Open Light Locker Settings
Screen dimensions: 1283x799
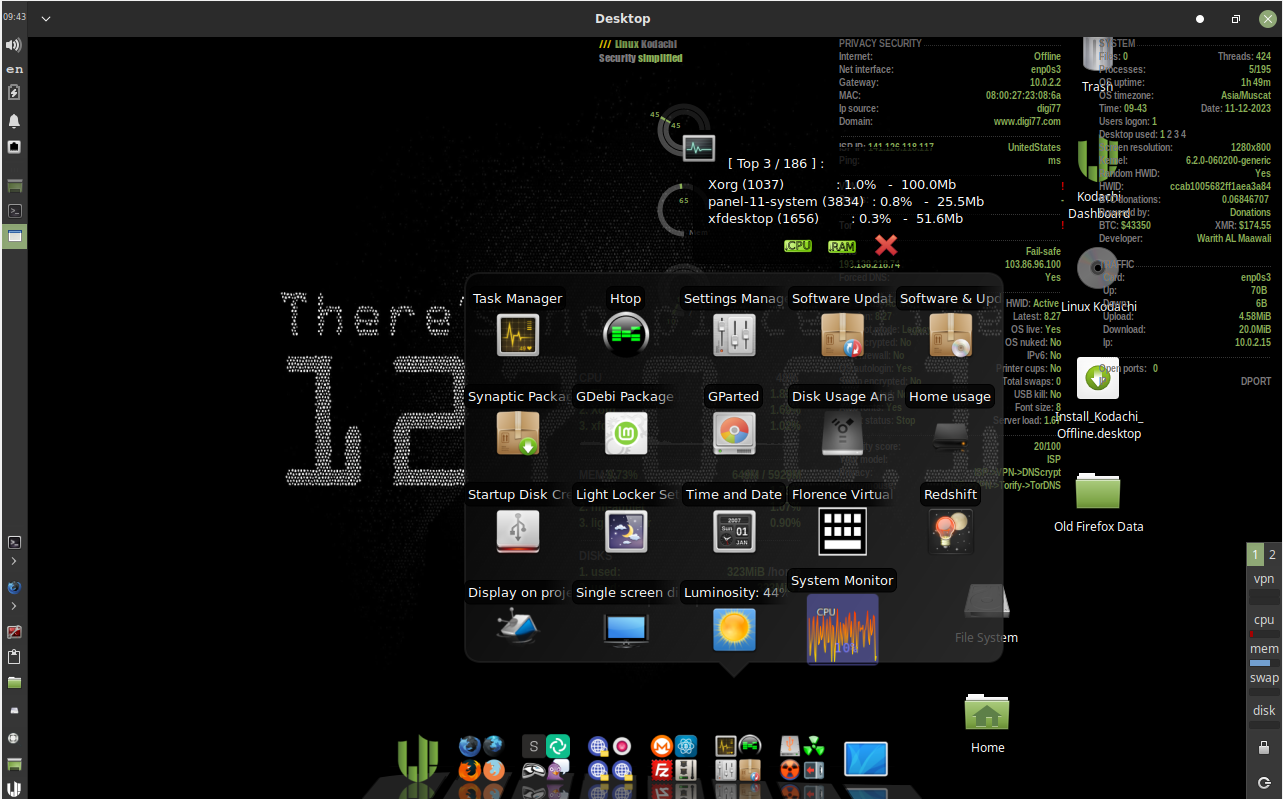(x=626, y=531)
